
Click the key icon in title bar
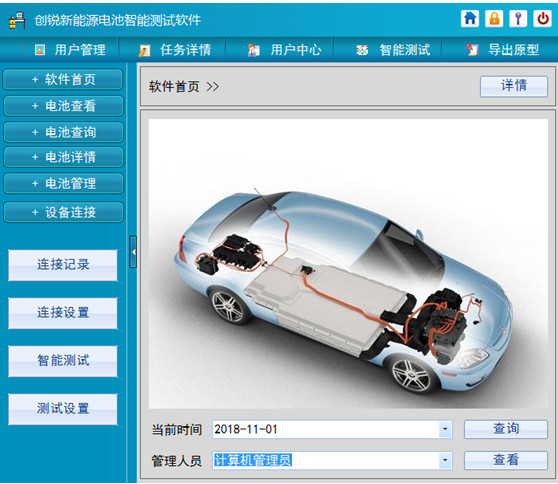point(518,18)
